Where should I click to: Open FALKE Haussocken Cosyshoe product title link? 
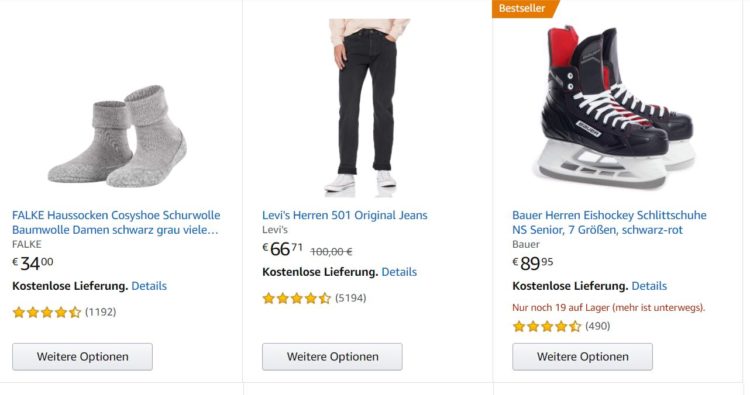coord(116,222)
